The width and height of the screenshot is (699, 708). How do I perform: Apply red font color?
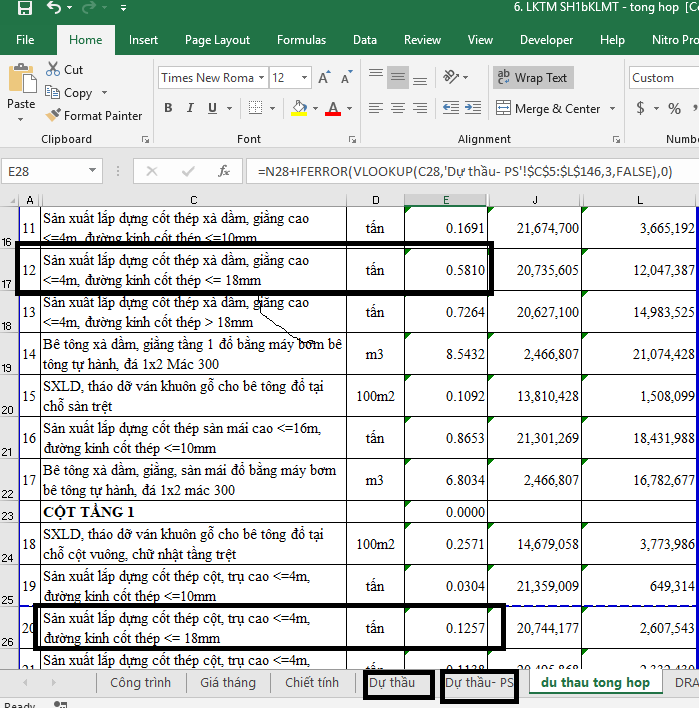pos(333,108)
